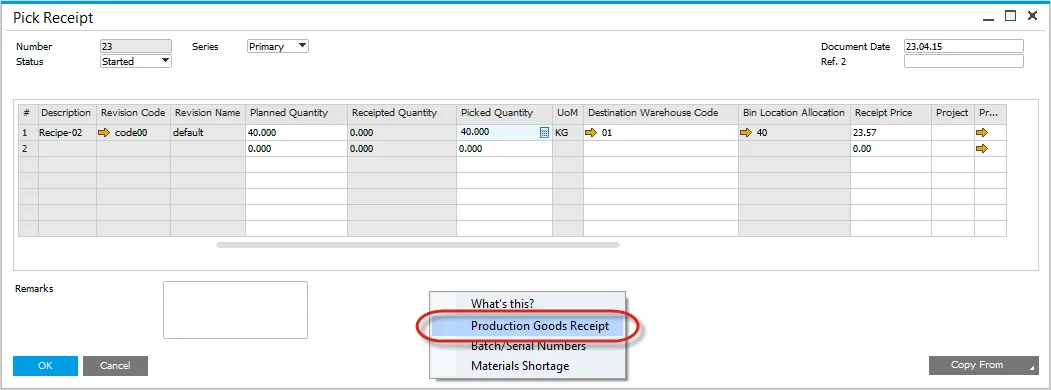
Task: Choose Materials Shortage menu entry
Action: pyautogui.click(x=528, y=366)
